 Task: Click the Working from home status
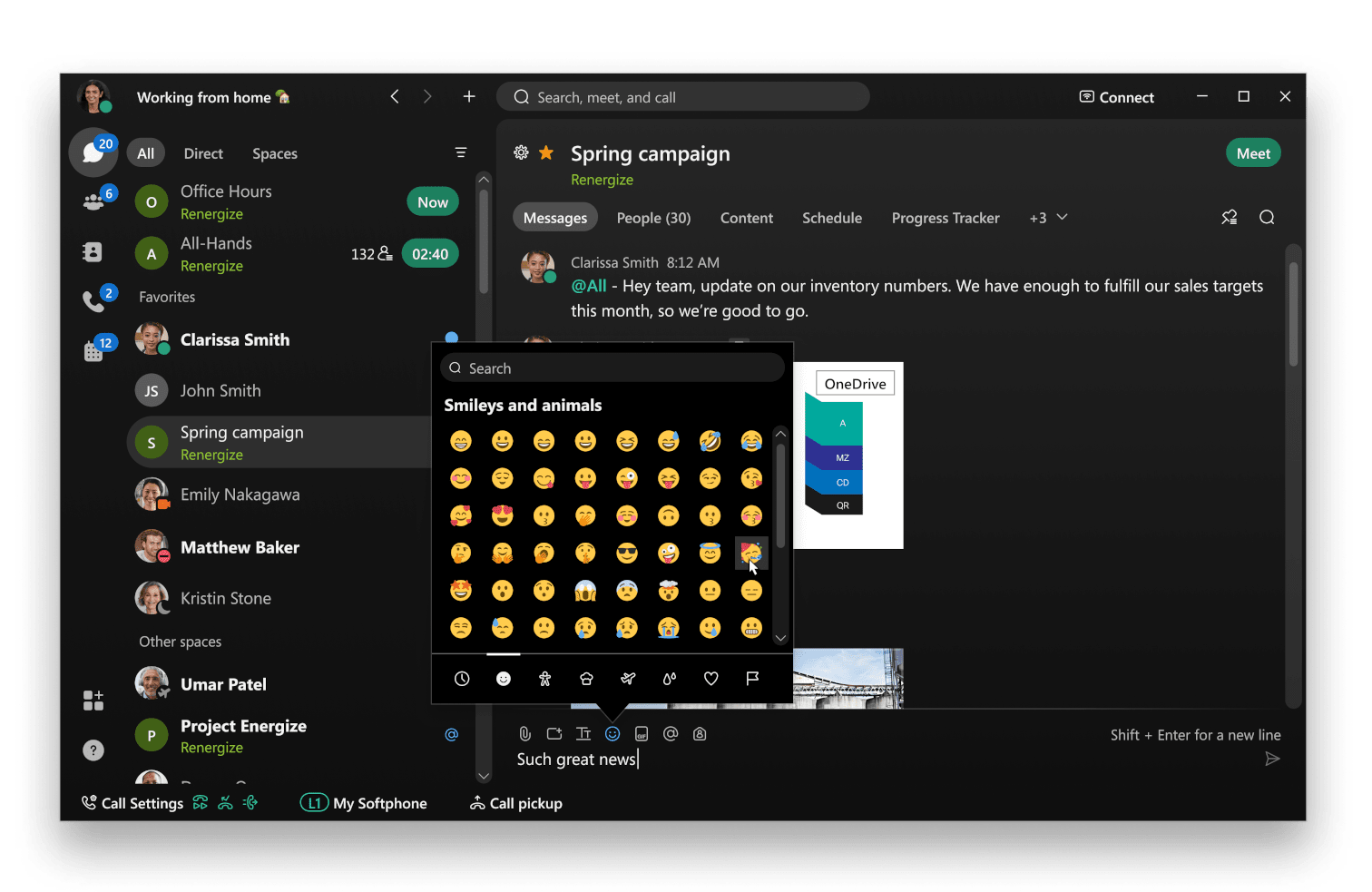[x=213, y=97]
